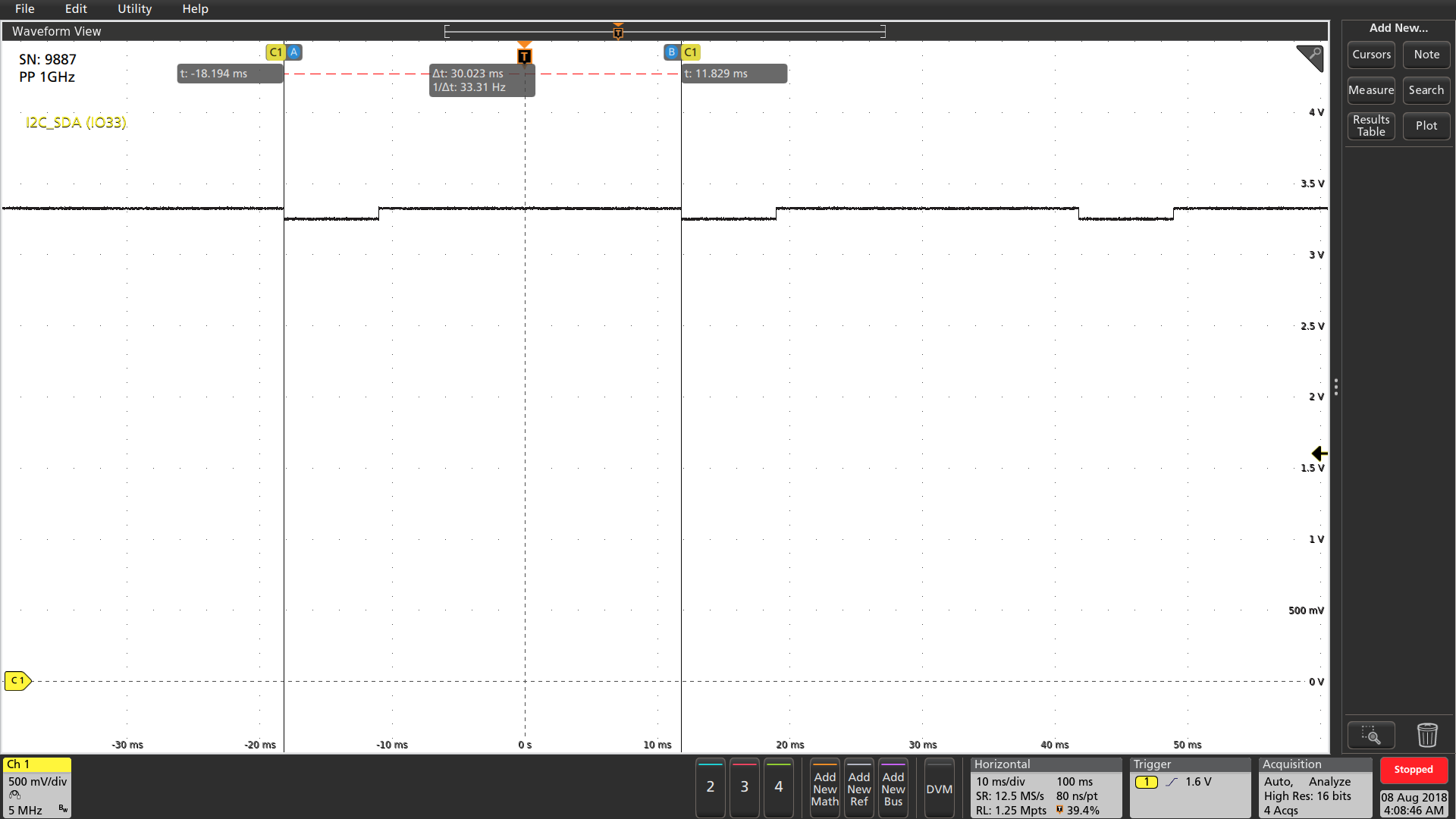Click the Measure icon in side panel
The width and height of the screenshot is (1456, 819).
[x=1370, y=90]
